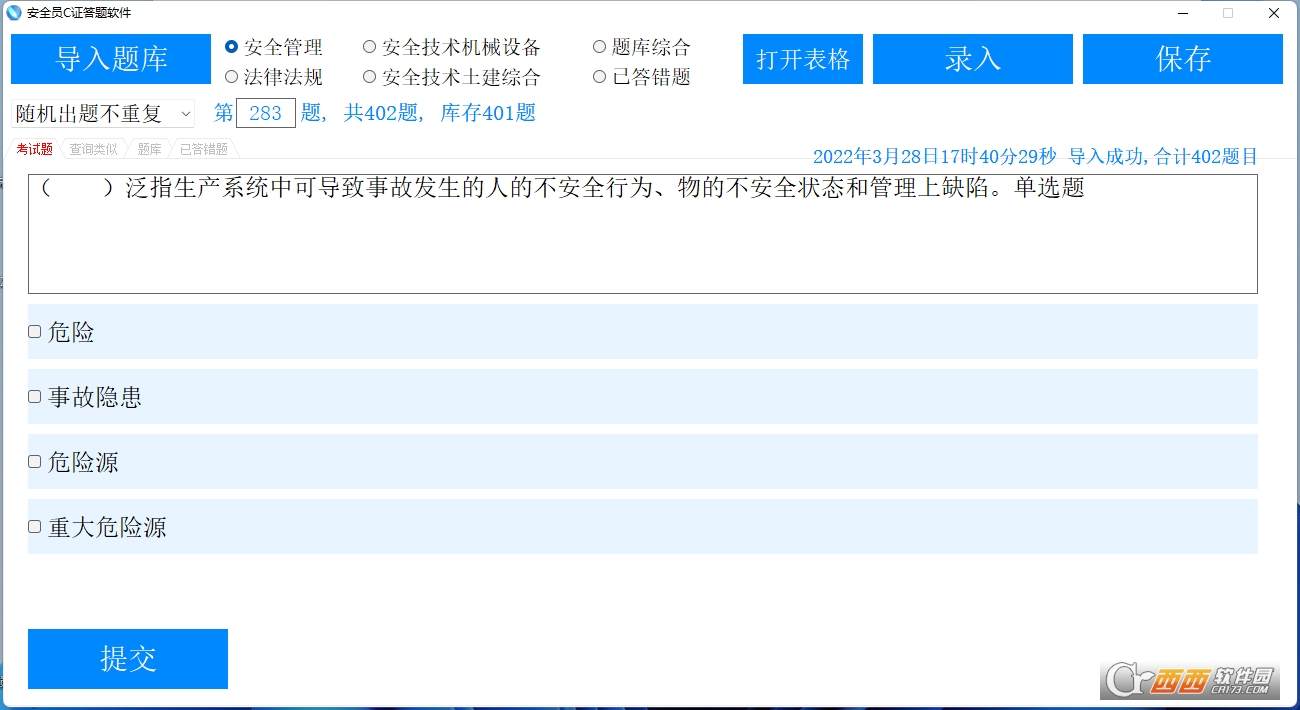Viewport: 1300px width, 710px height.
Task: Check the 危险 answer checkbox
Action: point(35,332)
